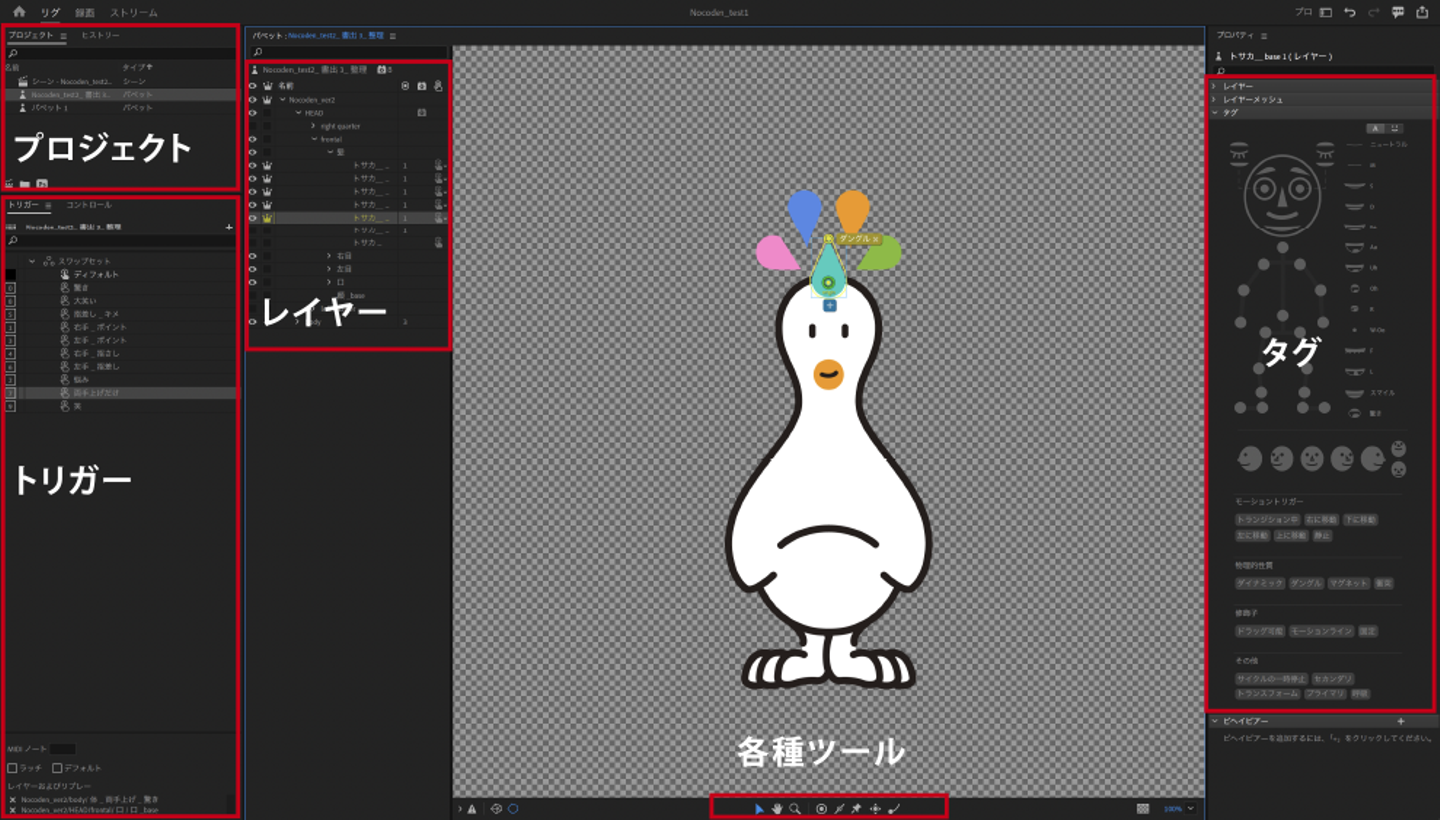Screen dimensions: 1440x820
Task: Click the ダングル tag button
Action: pyautogui.click(x=1305, y=583)
